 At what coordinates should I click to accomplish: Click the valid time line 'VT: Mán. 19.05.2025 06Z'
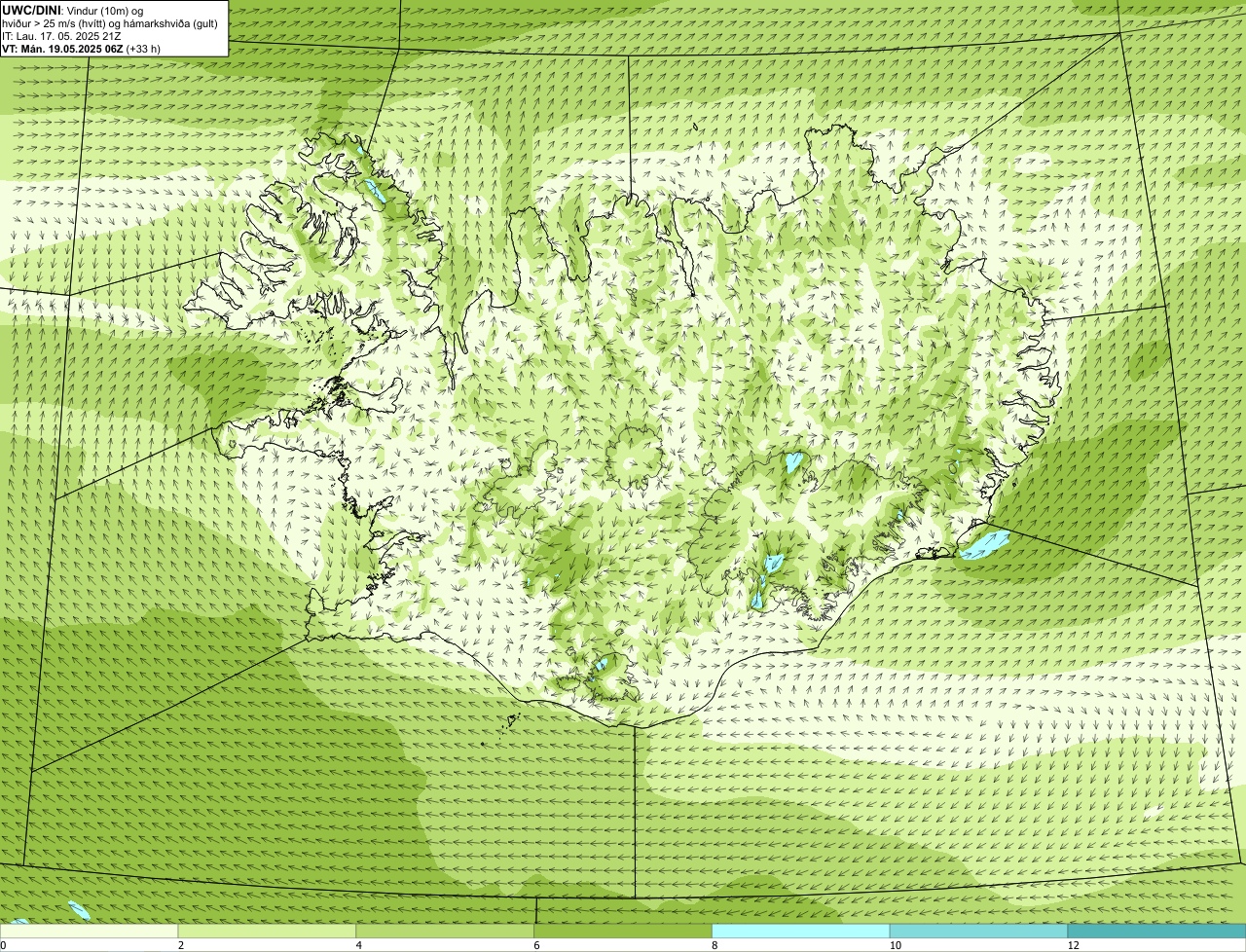click(62, 48)
